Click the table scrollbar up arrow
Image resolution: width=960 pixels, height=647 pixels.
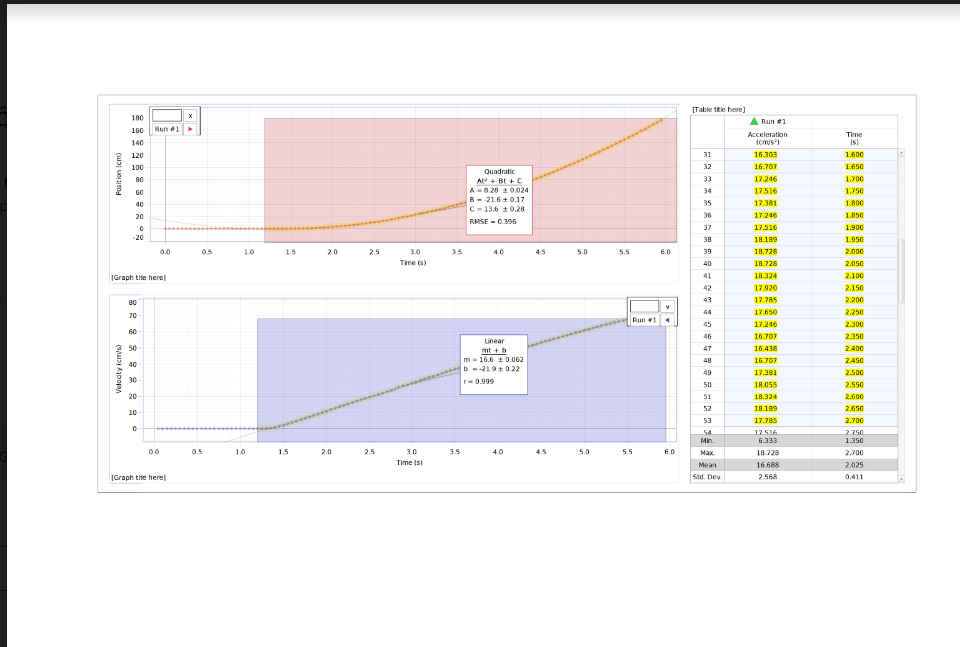pos(901,152)
